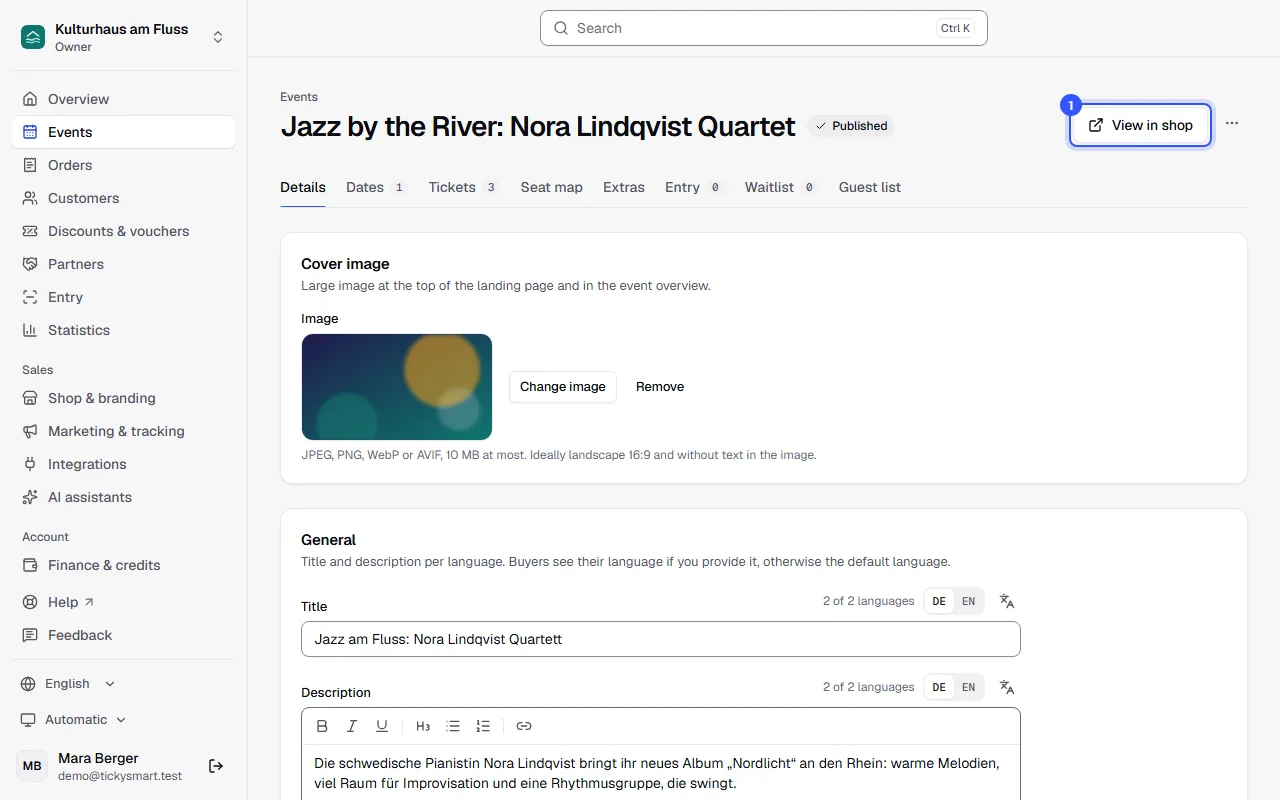Screen dimensions: 1280x800
Task: Click the Underline icon in editor toolbar
Action: (x=382, y=726)
